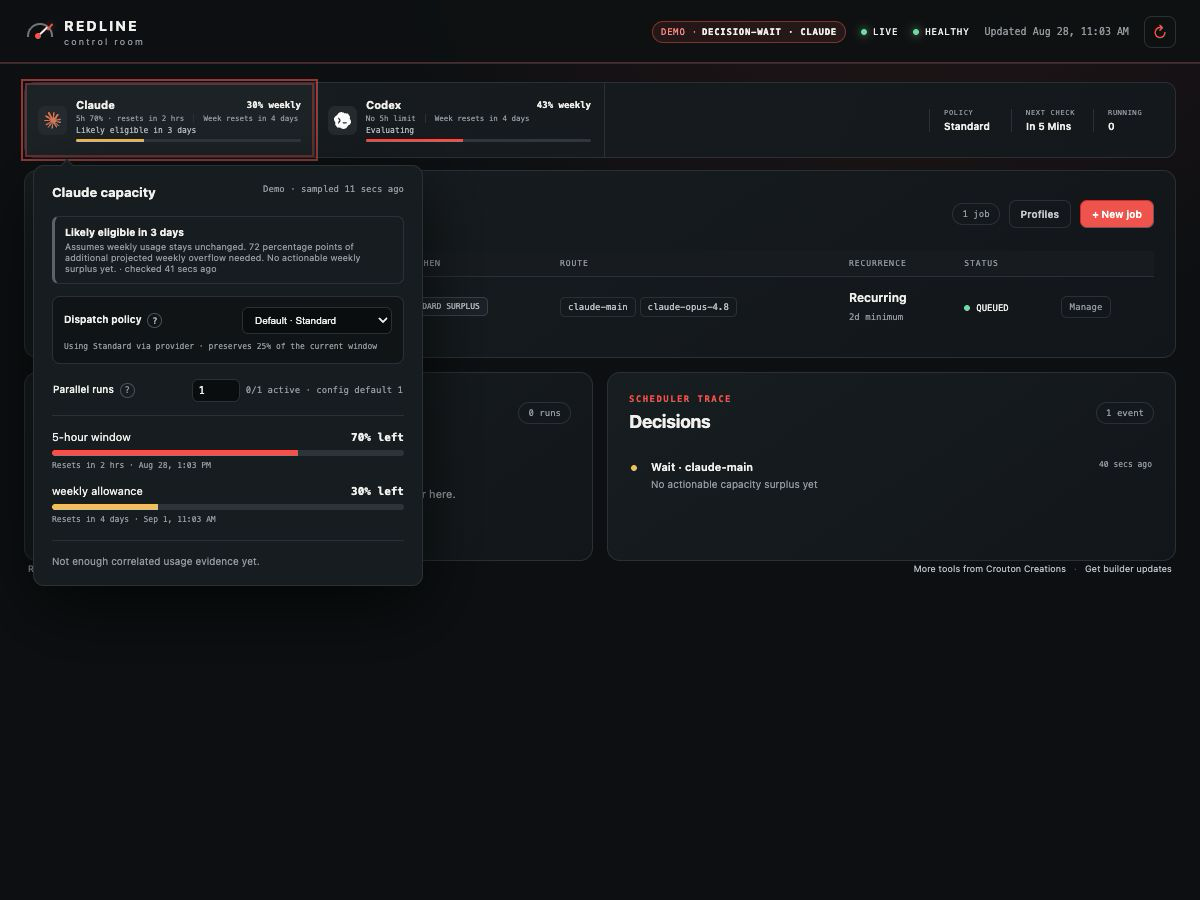
Task: Open the Parallel runs help icon
Action: pos(127,390)
